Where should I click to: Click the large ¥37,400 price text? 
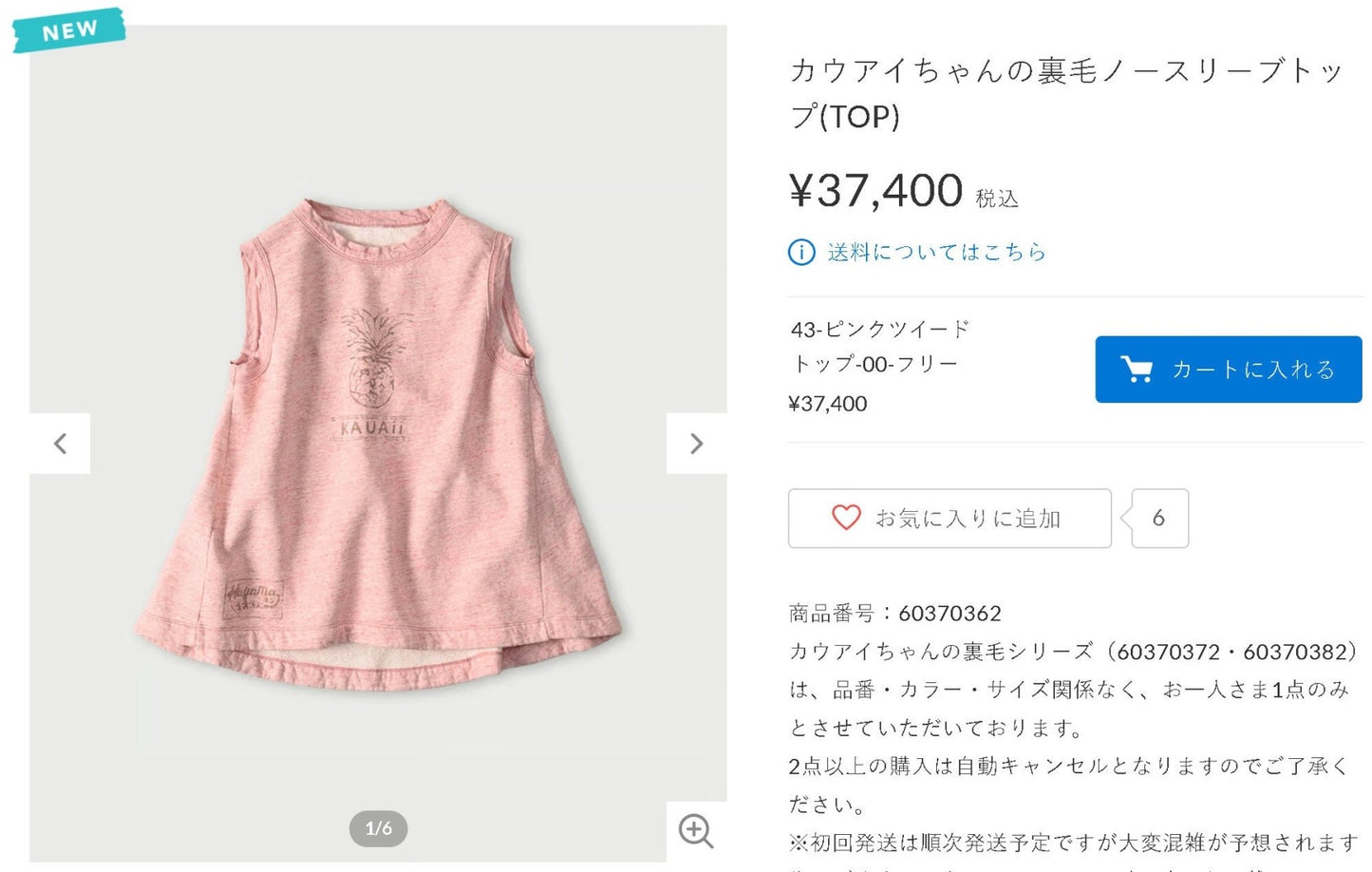coord(875,191)
